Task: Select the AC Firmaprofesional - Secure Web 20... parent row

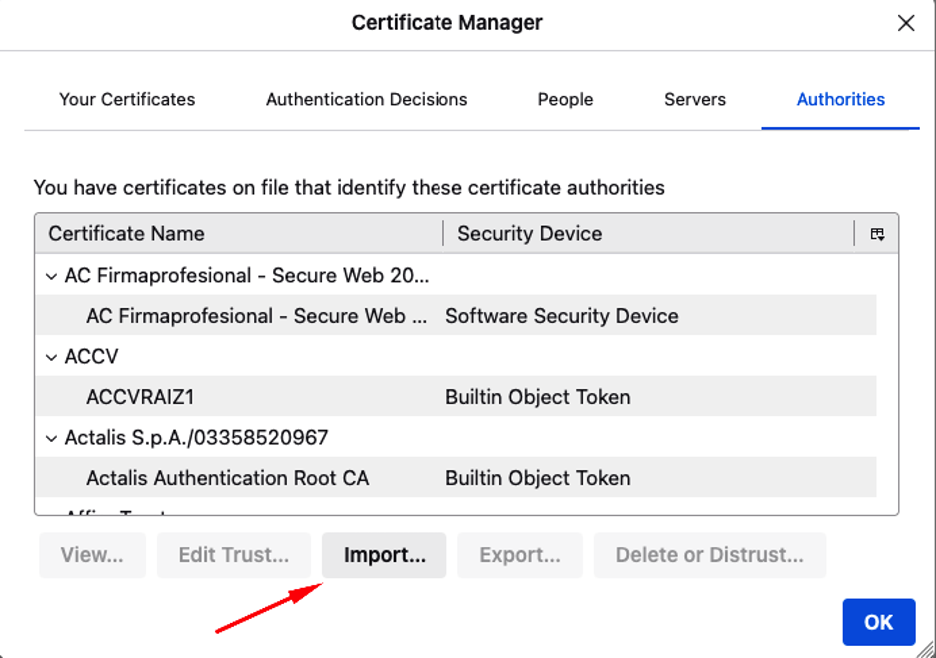Action: [x=456, y=275]
